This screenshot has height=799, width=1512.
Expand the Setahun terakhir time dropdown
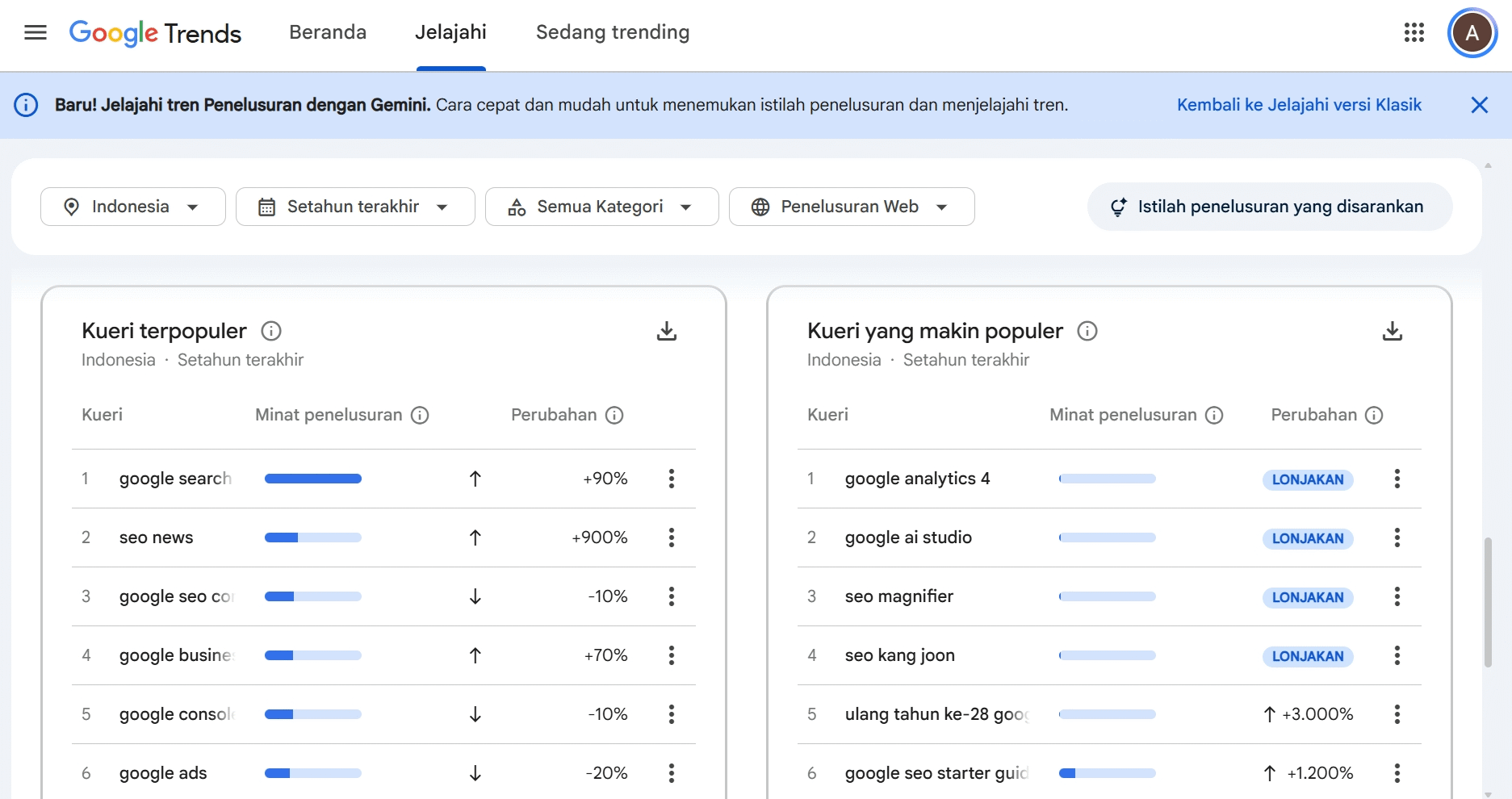(x=355, y=207)
